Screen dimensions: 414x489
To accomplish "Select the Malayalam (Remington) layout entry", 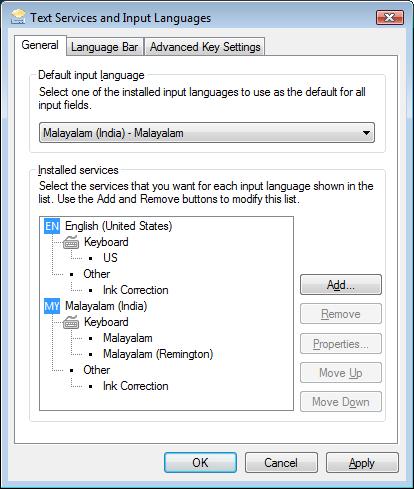I will 158,354.
